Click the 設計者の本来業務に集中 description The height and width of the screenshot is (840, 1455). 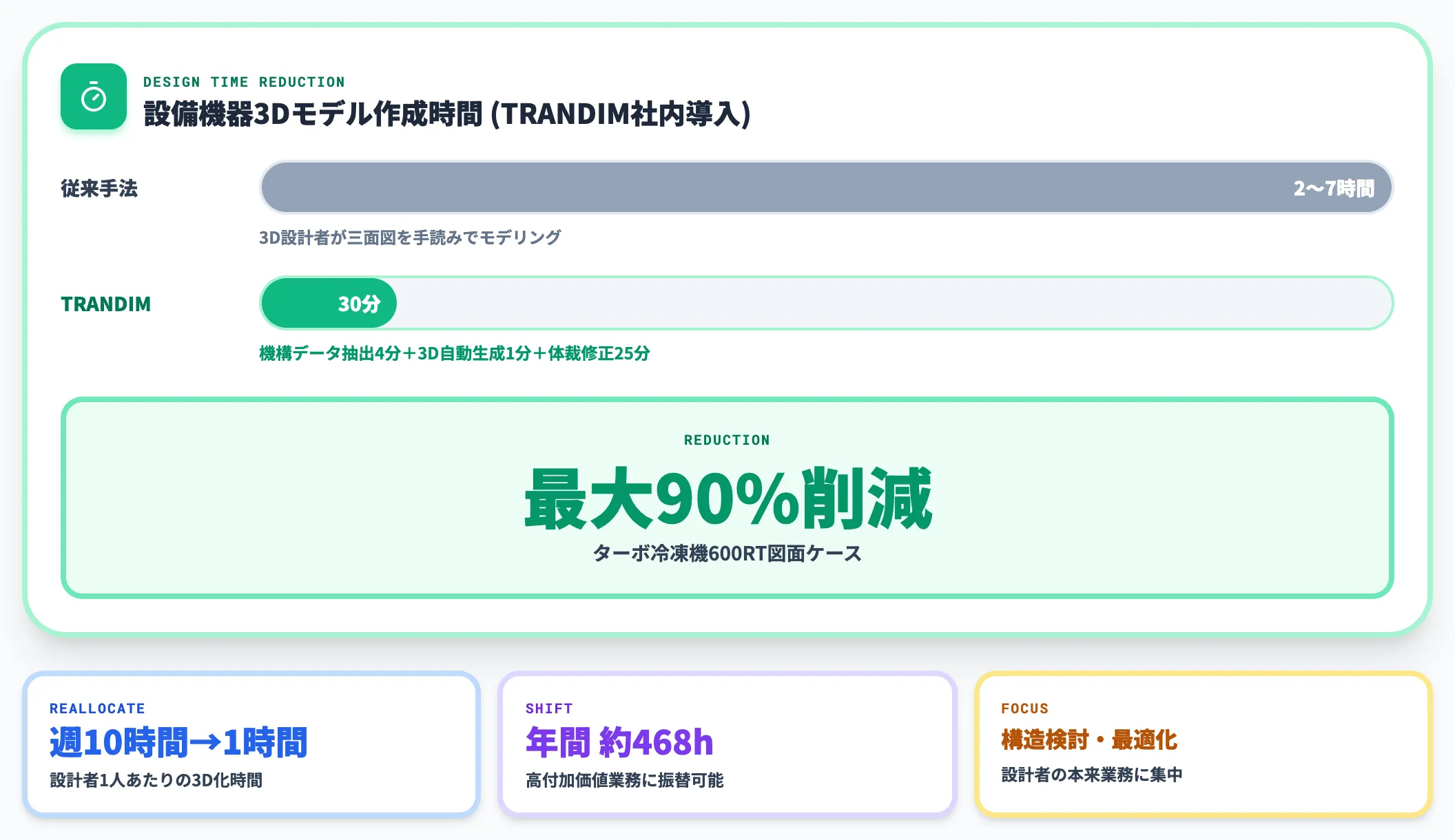(x=1092, y=775)
